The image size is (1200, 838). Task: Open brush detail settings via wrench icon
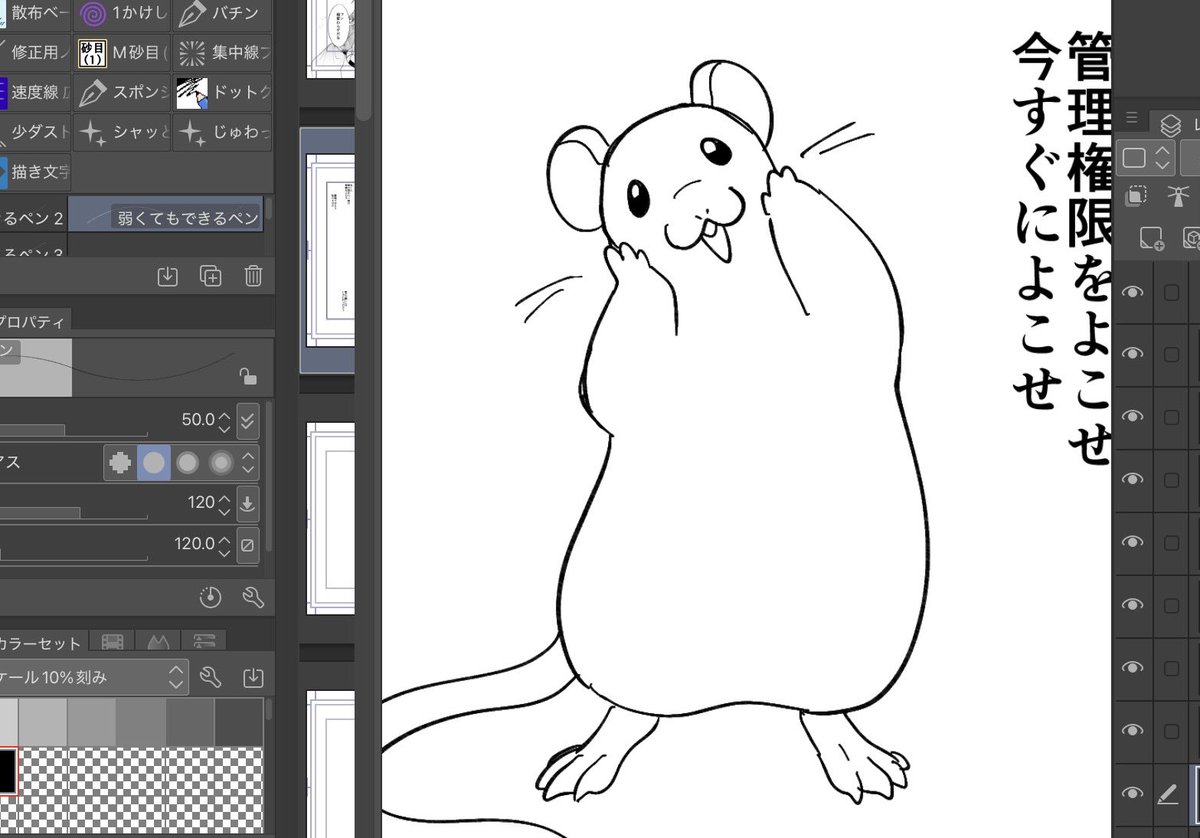pyautogui.click(x=253, y=596)
